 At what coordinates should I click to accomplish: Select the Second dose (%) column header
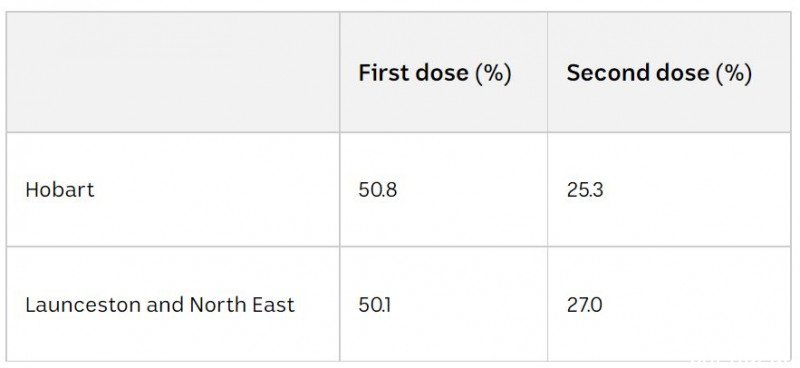click(659, 73)
